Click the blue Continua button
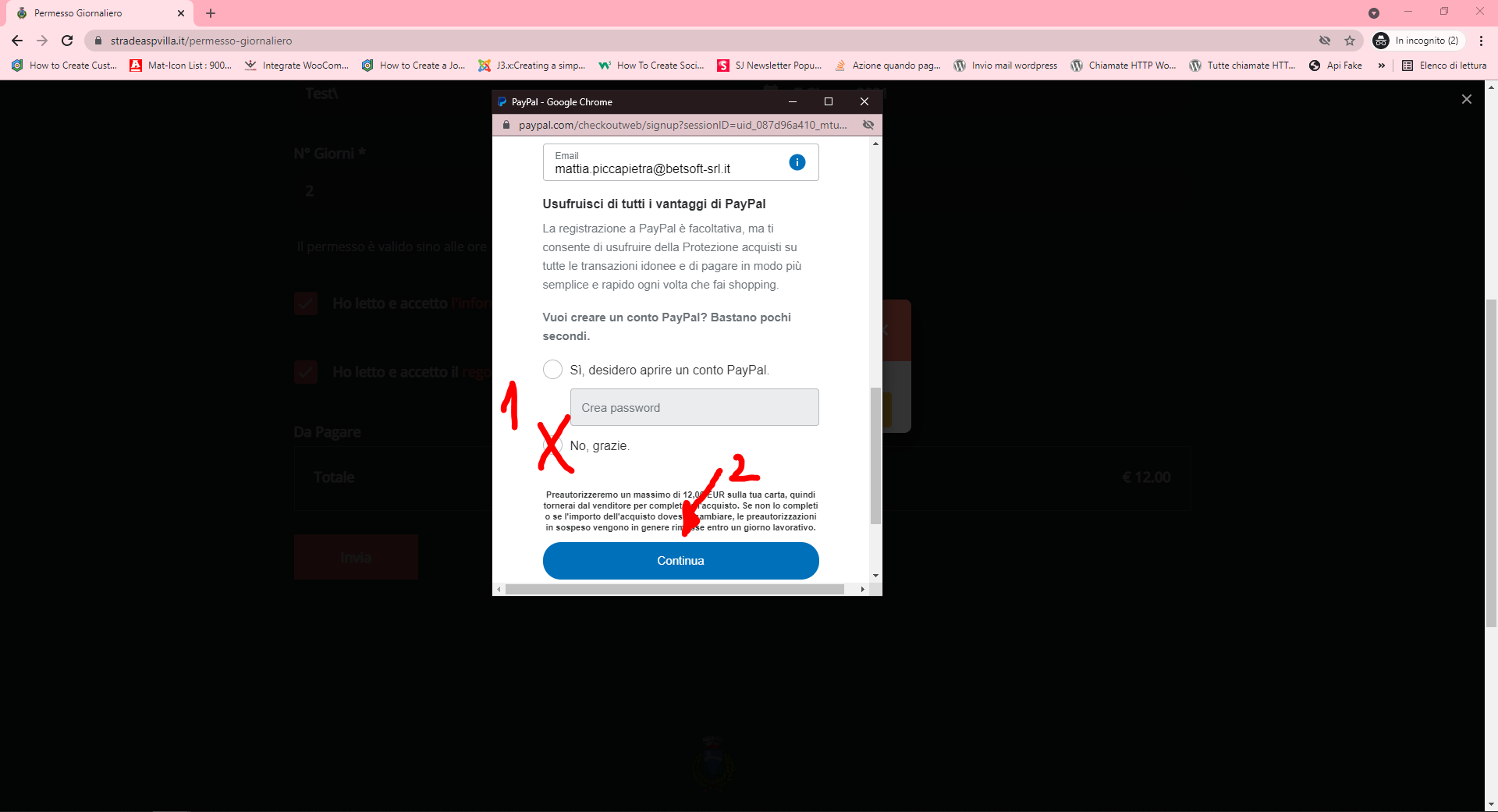Screen dimensions: 1498x812 (680, 561)
